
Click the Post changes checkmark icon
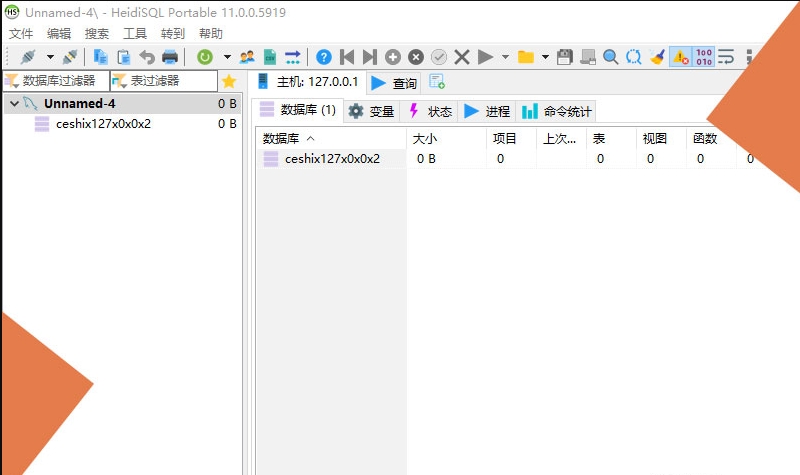pos(439,57)
